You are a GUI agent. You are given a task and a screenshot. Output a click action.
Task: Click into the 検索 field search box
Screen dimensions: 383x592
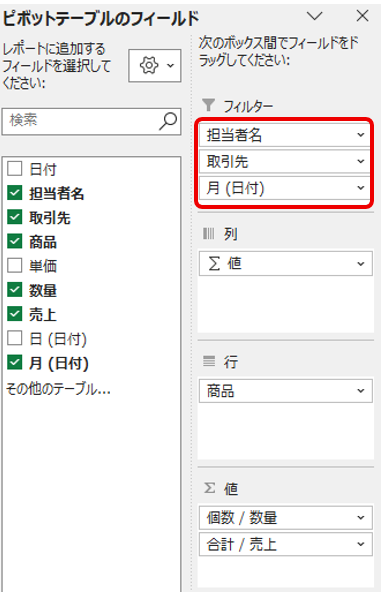click(x=81, y=122)
